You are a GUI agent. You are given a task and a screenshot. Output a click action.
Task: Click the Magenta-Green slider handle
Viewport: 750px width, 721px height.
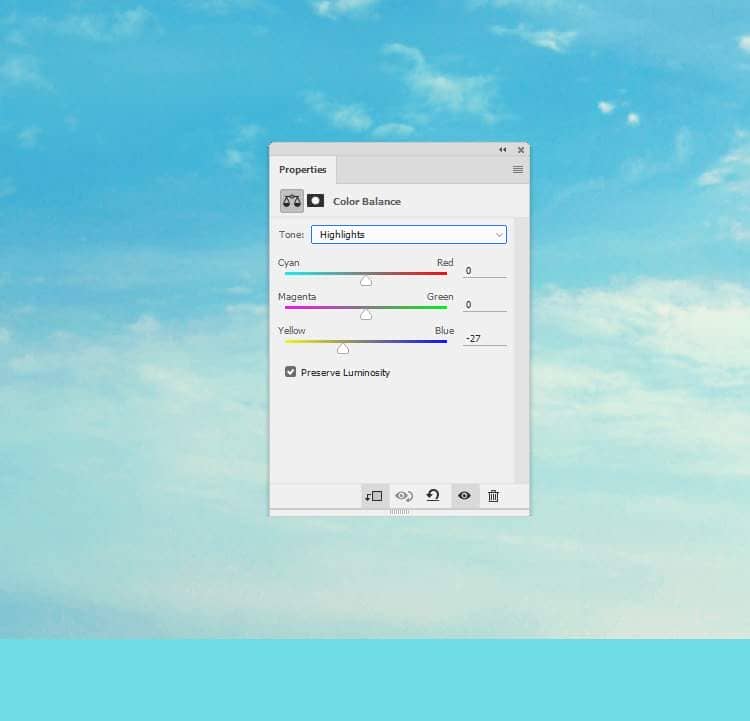[x=366, y=315]
